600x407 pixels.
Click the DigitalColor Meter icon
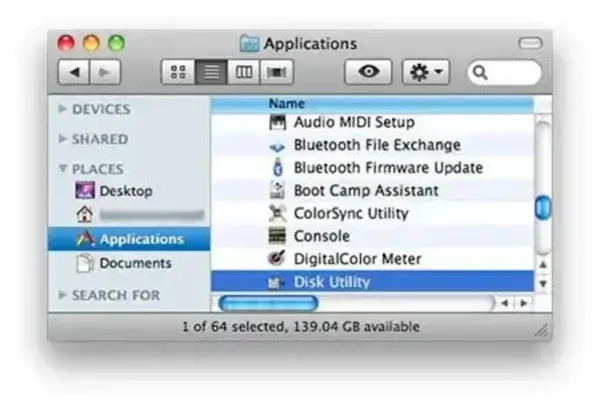pos(277,258)
